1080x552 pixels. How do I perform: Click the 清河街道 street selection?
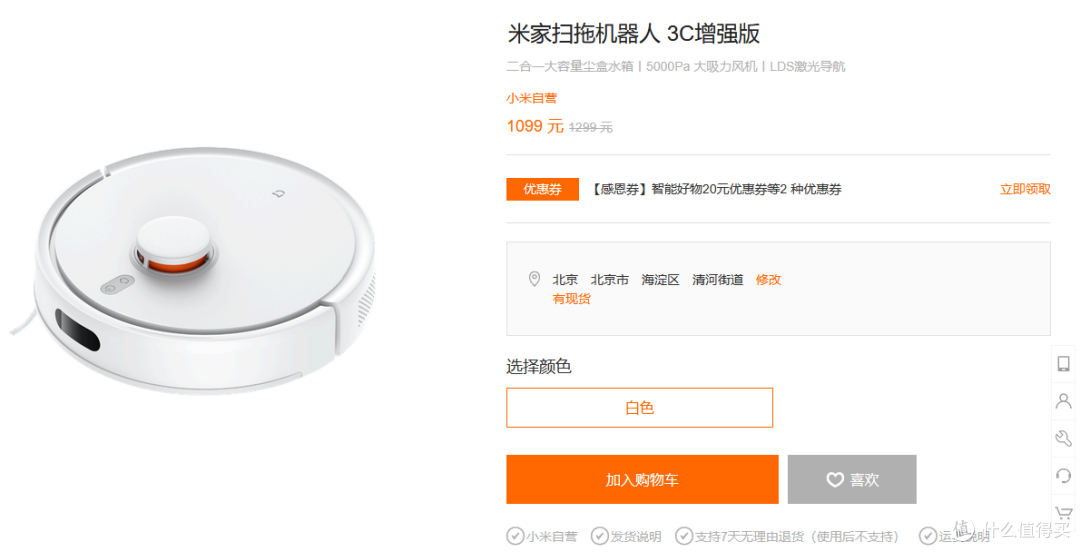(x=718, y=279)
